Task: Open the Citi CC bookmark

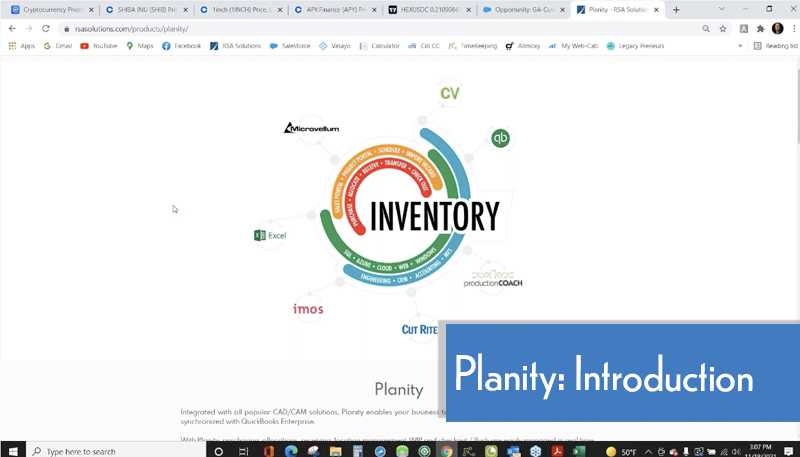Action: [424, 46]
